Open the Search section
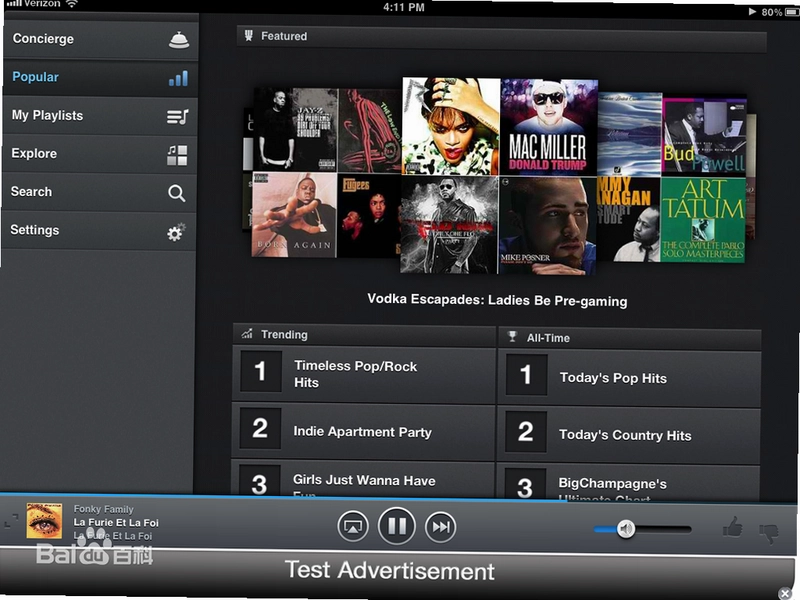This screenshot has width=800, height=600. click(98, 192)
